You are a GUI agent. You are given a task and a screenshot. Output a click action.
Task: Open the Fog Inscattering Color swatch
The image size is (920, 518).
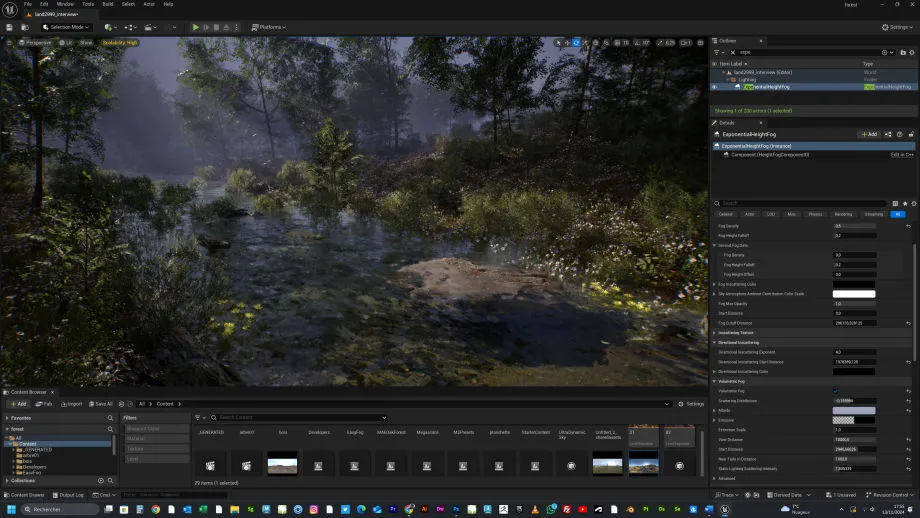[x=854, y=285]
